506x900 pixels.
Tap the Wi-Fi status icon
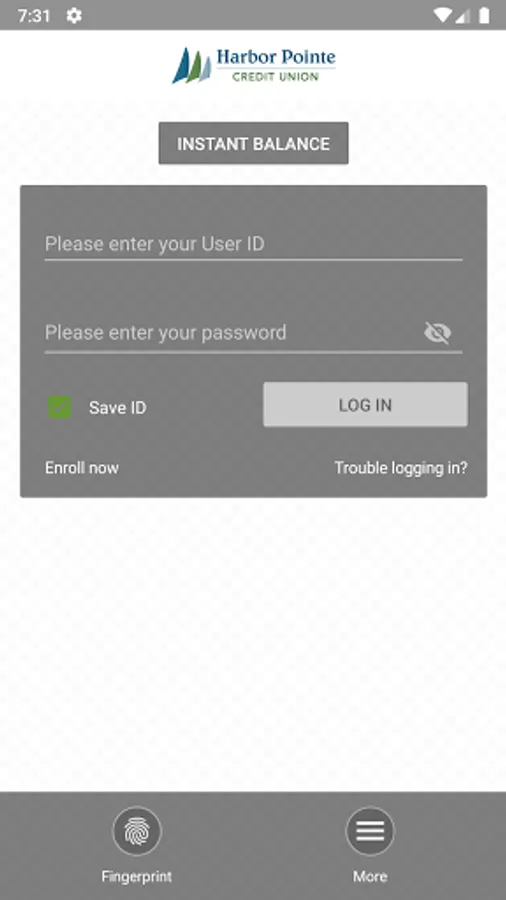[x=442, y=15]
